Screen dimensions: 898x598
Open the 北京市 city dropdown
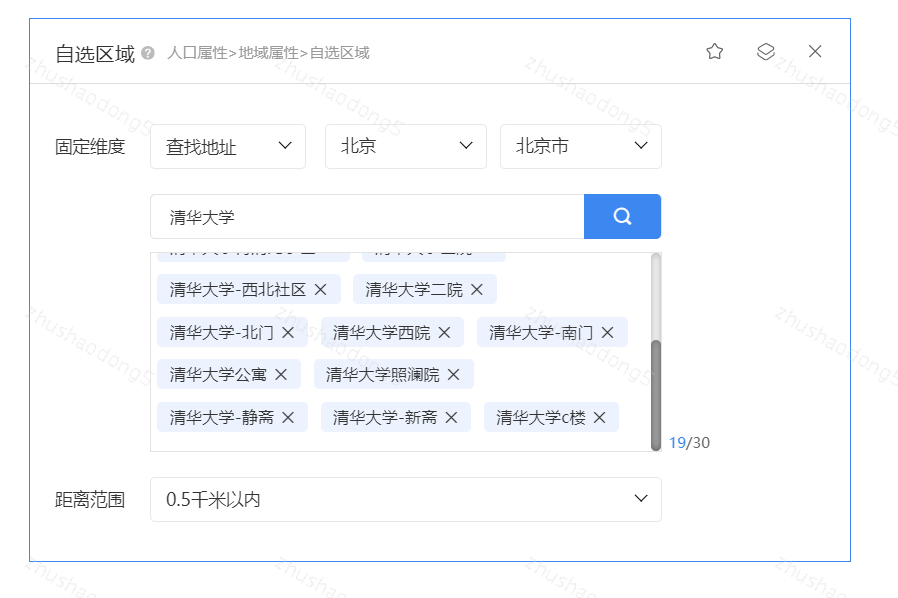coord(581,146)
